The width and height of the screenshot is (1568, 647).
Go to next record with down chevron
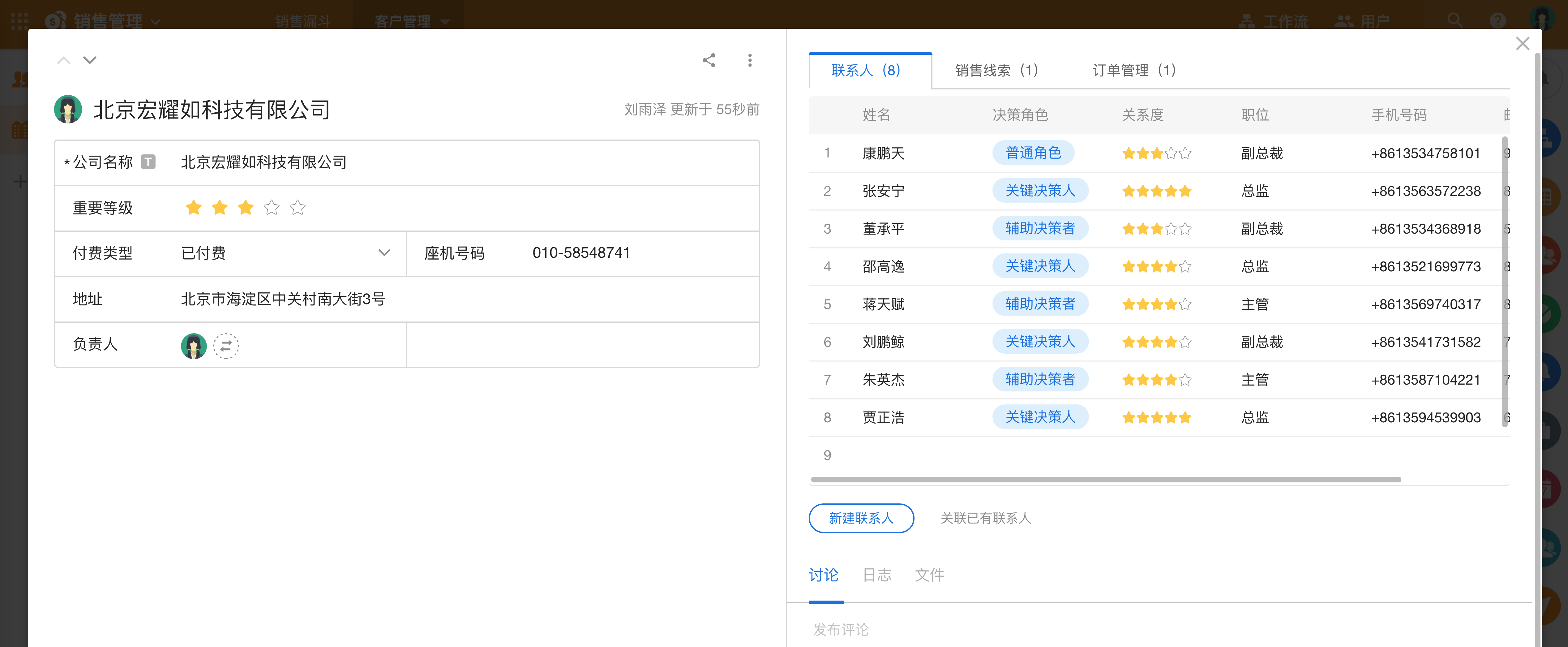pos(89,60)
